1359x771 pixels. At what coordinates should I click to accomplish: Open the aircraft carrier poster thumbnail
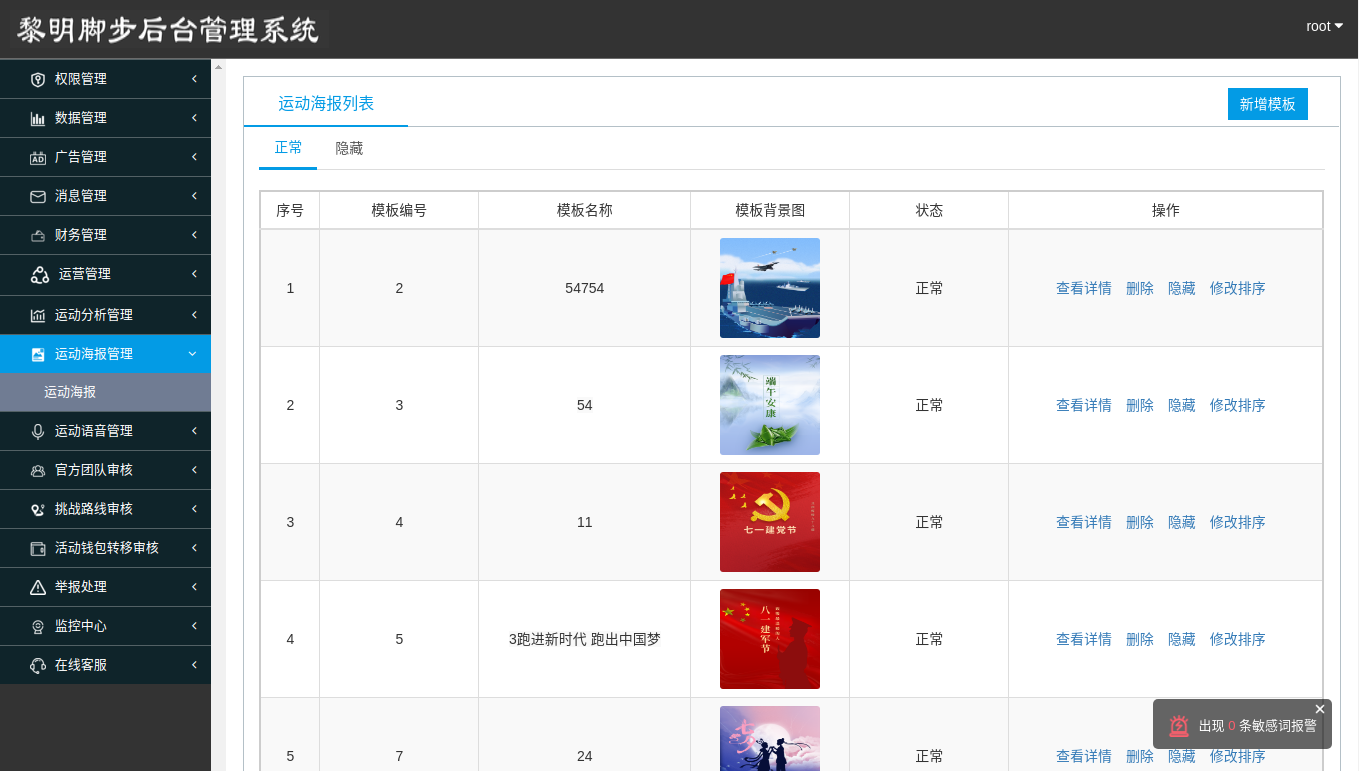coord(769,288)
